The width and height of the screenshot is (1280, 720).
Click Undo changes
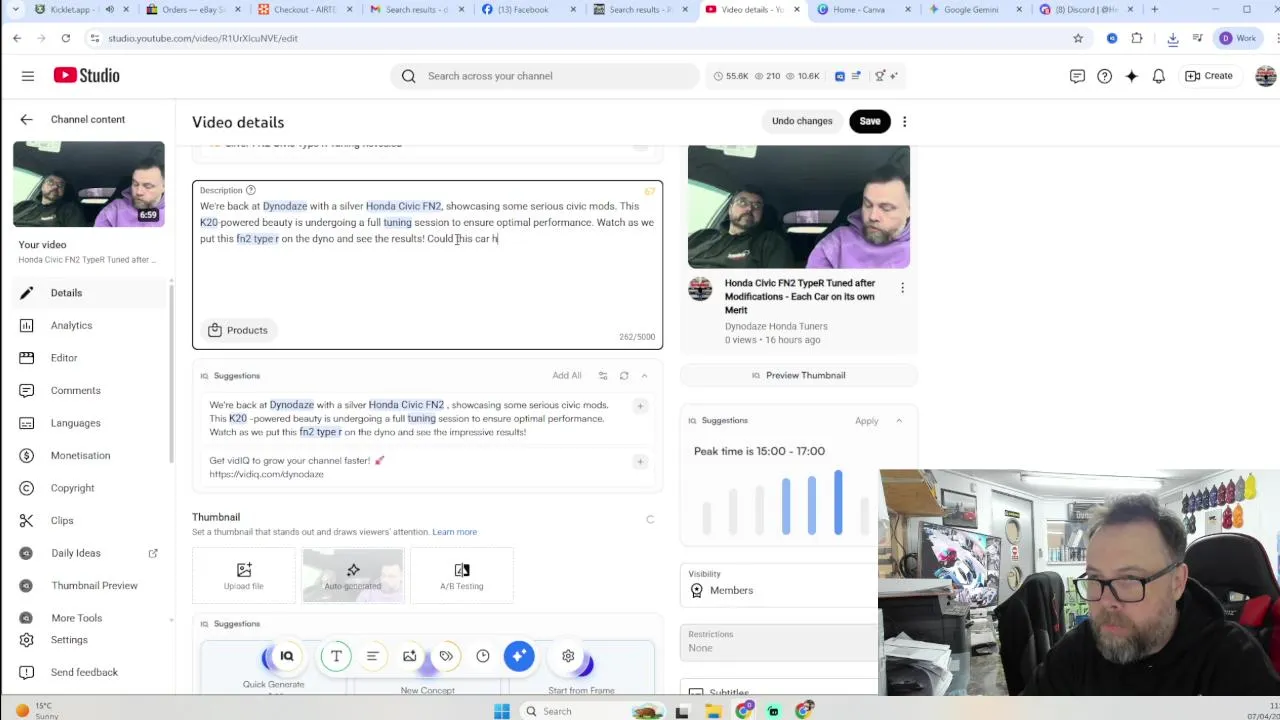[x=801, y=121]
